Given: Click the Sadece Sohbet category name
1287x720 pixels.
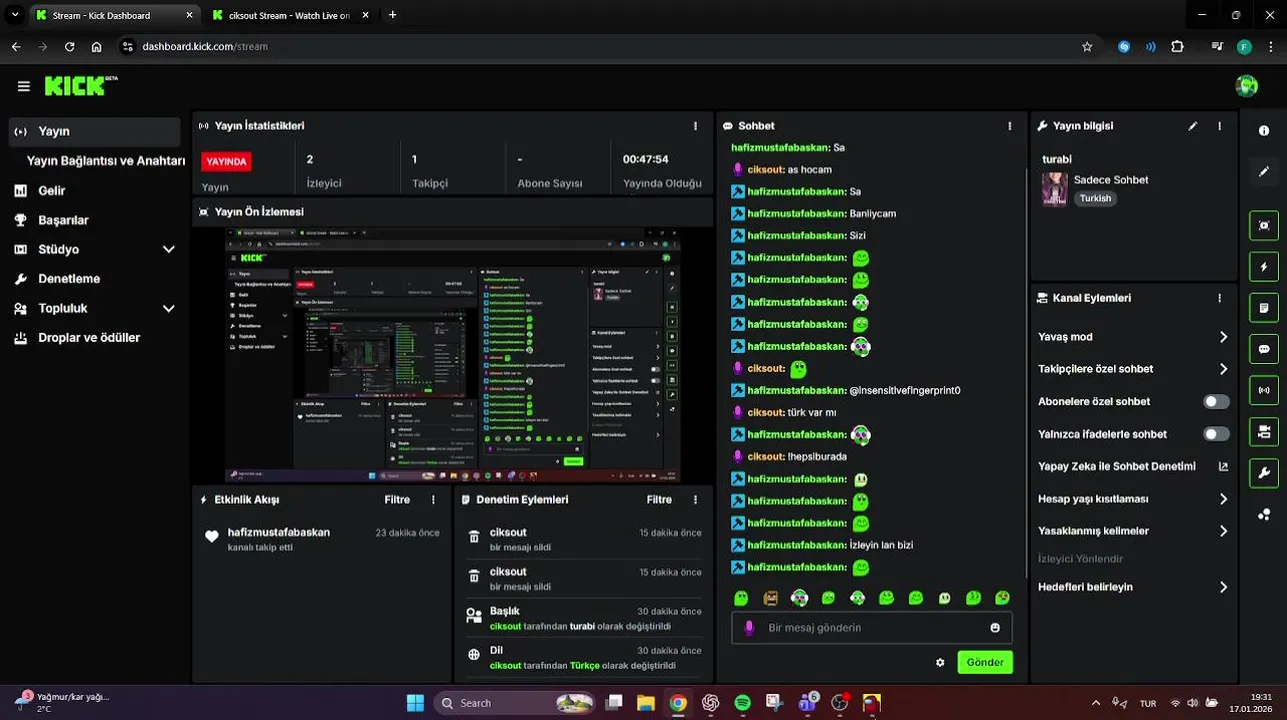Looking at the screenshot, I should [1111, 180].
